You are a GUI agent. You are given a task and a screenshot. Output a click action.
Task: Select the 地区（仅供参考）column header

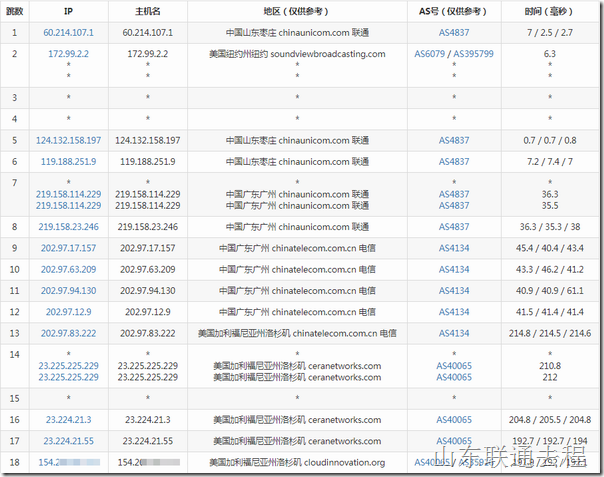[297, 12]
